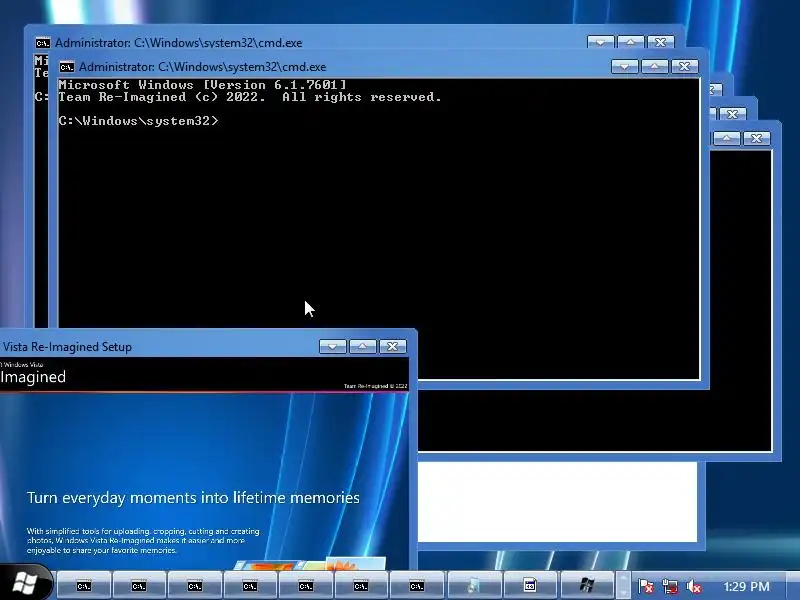This screenshot has width=800, height=600.
Task: Click the Show desktop strip beside the clock
Action: [793, 586]
